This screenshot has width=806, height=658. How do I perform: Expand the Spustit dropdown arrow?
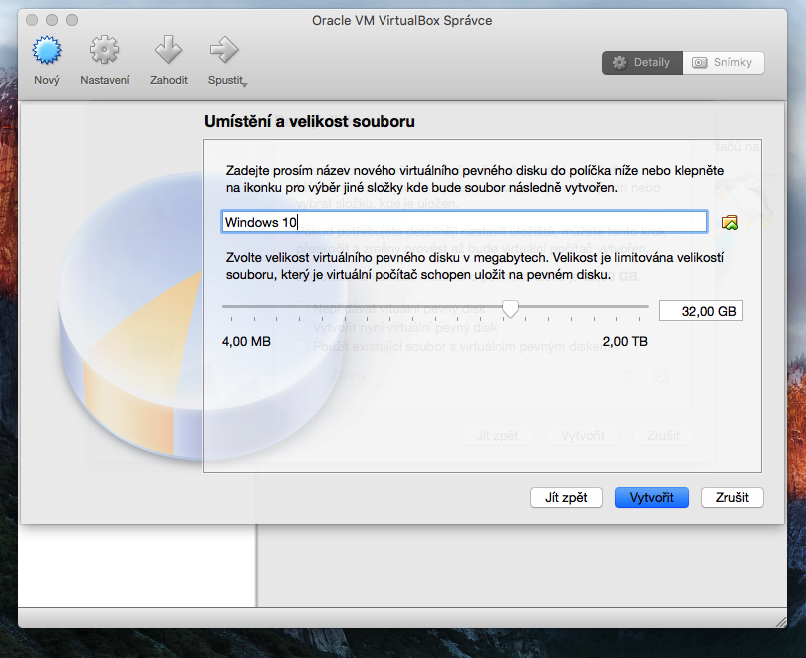244,83
